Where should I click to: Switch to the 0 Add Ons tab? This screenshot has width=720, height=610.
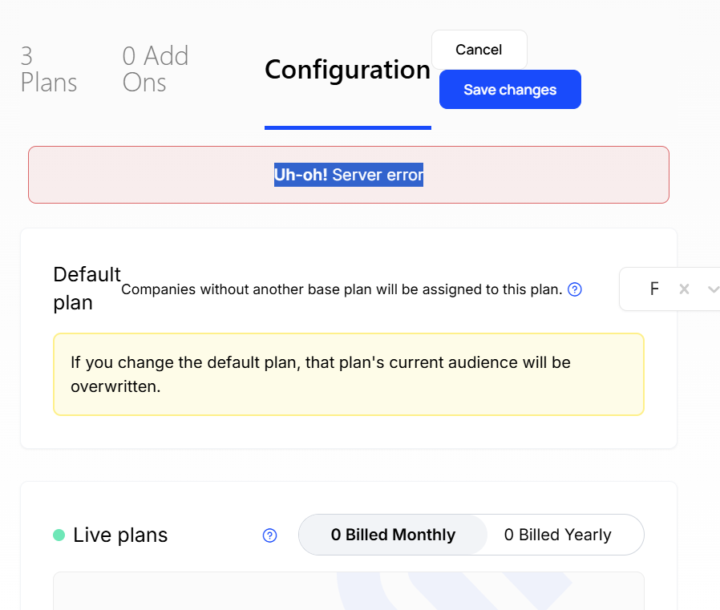tap(155, 69)
